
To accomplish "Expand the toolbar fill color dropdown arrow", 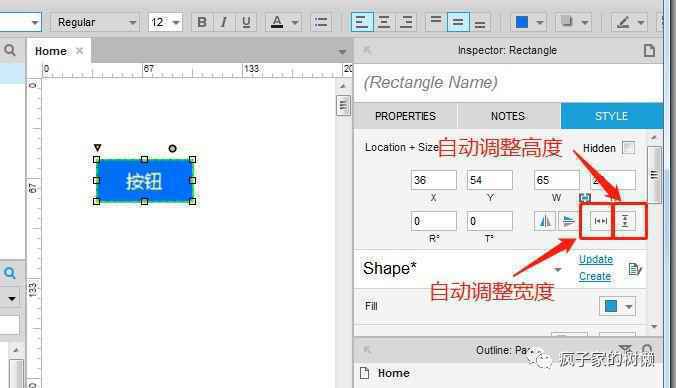I will click(x=539, y=22).
